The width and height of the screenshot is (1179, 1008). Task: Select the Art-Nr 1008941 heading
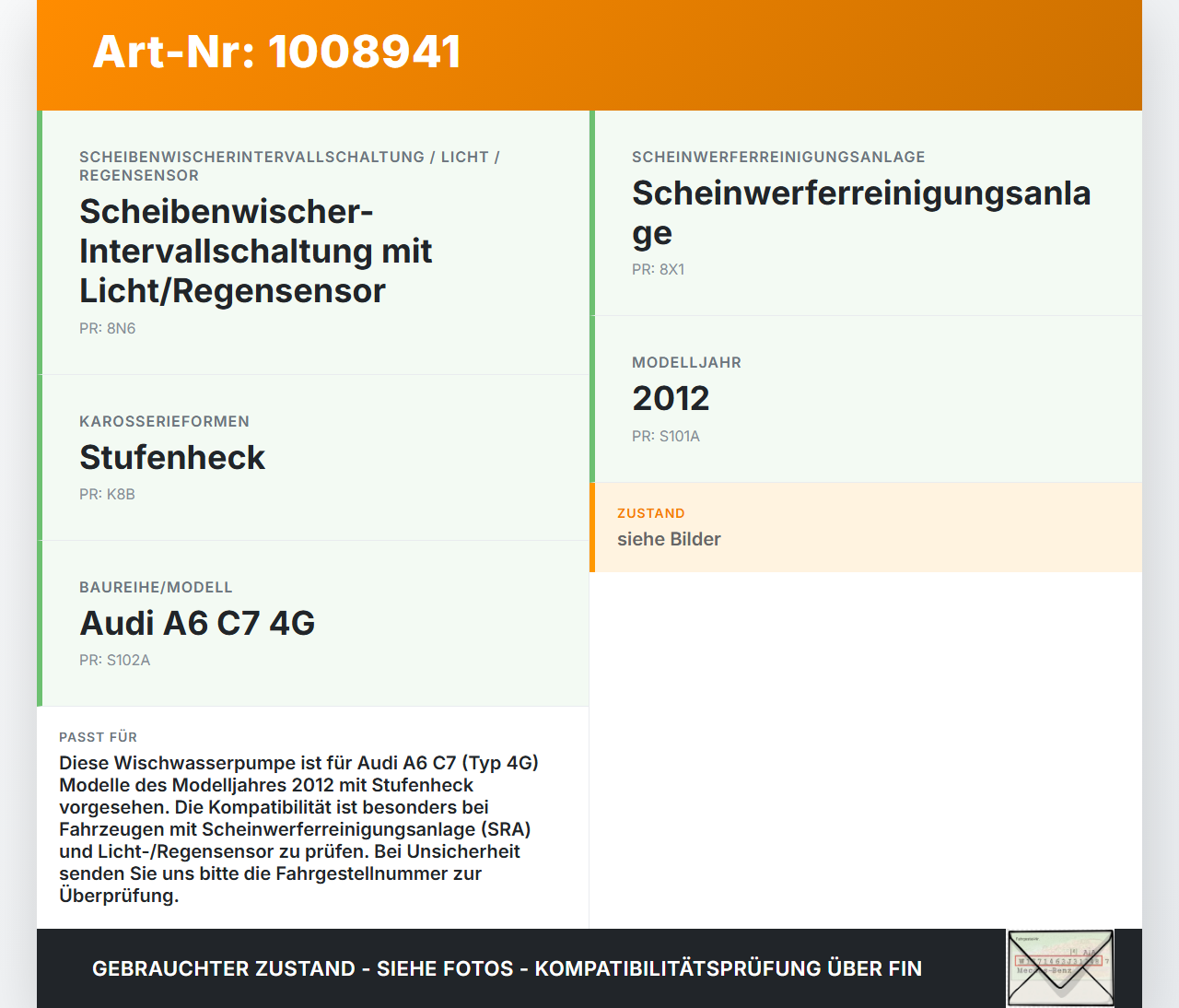(x=275, y=53)
